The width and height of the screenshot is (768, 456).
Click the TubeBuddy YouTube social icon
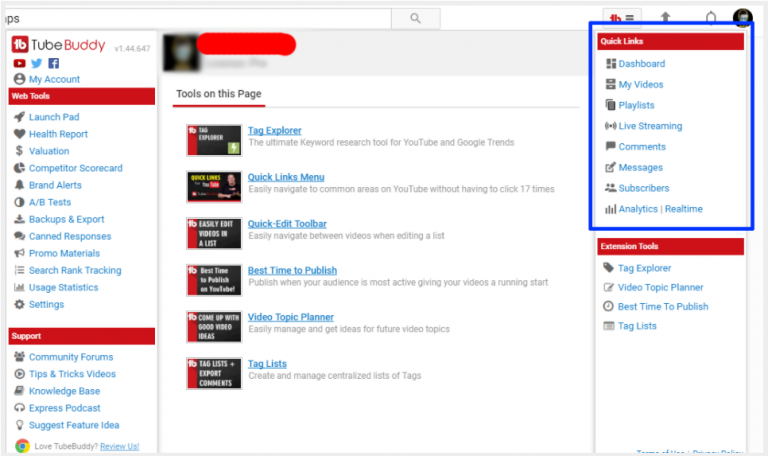[x=19, y=63]
